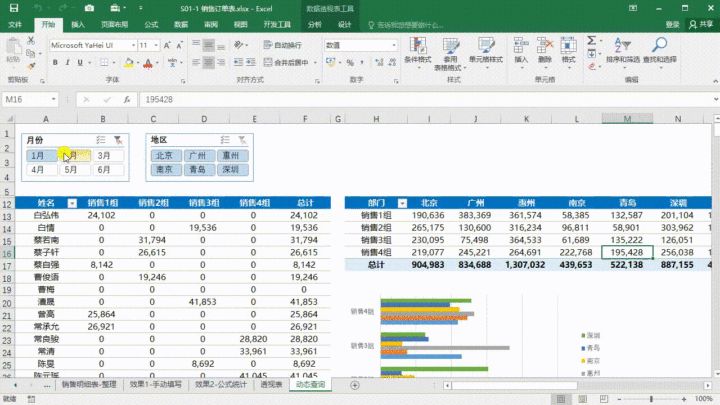Screen dimensions: 720x405
Task: Click the insert function fx icon
Action: coord(127,99)
